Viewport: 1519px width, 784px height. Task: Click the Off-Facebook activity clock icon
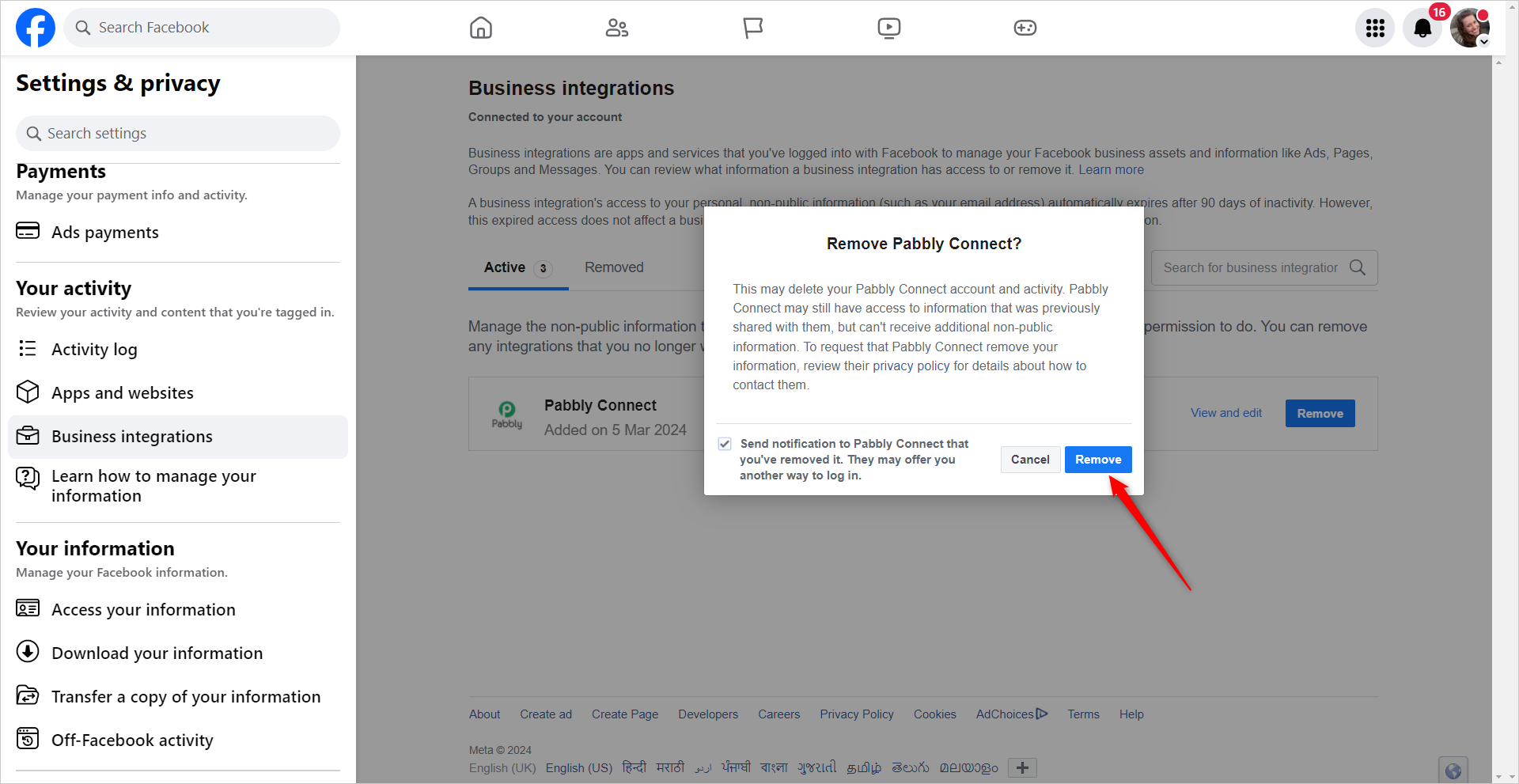pos(28,738)
